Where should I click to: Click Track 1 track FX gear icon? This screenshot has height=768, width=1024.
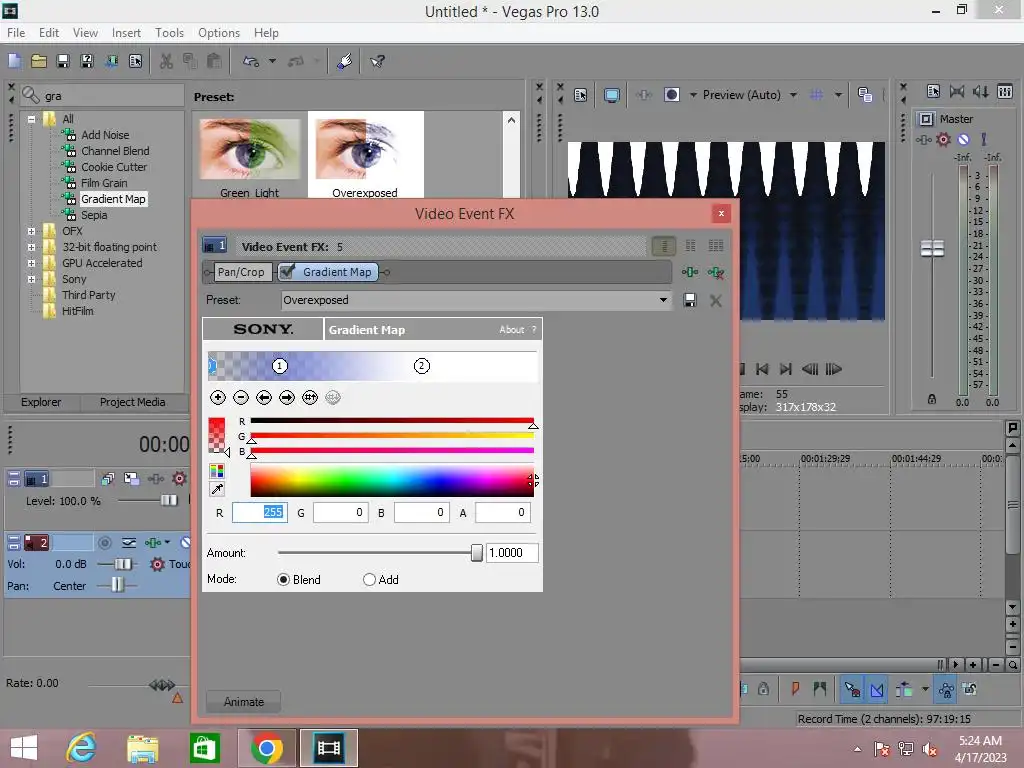click(179, 479)
